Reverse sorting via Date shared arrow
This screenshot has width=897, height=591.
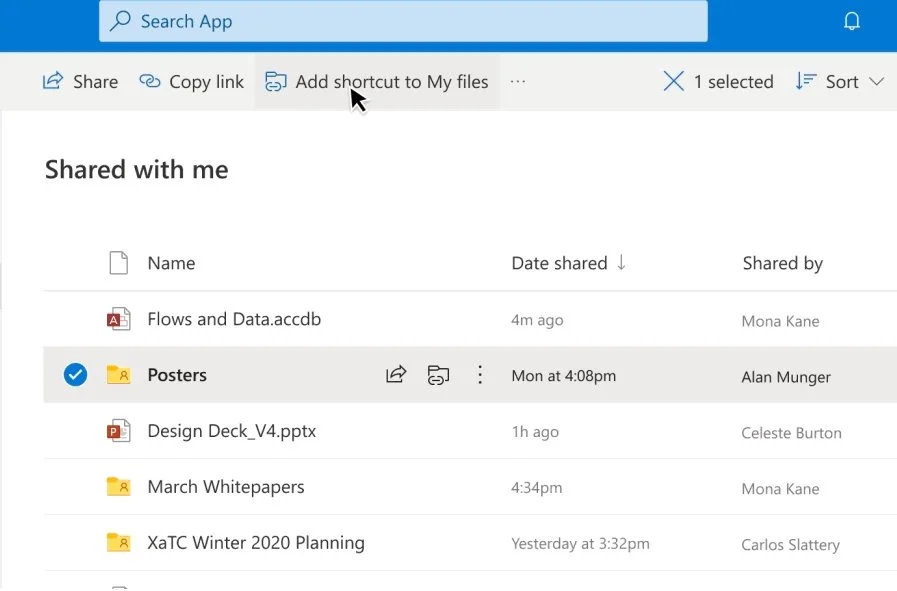point(622,263)
